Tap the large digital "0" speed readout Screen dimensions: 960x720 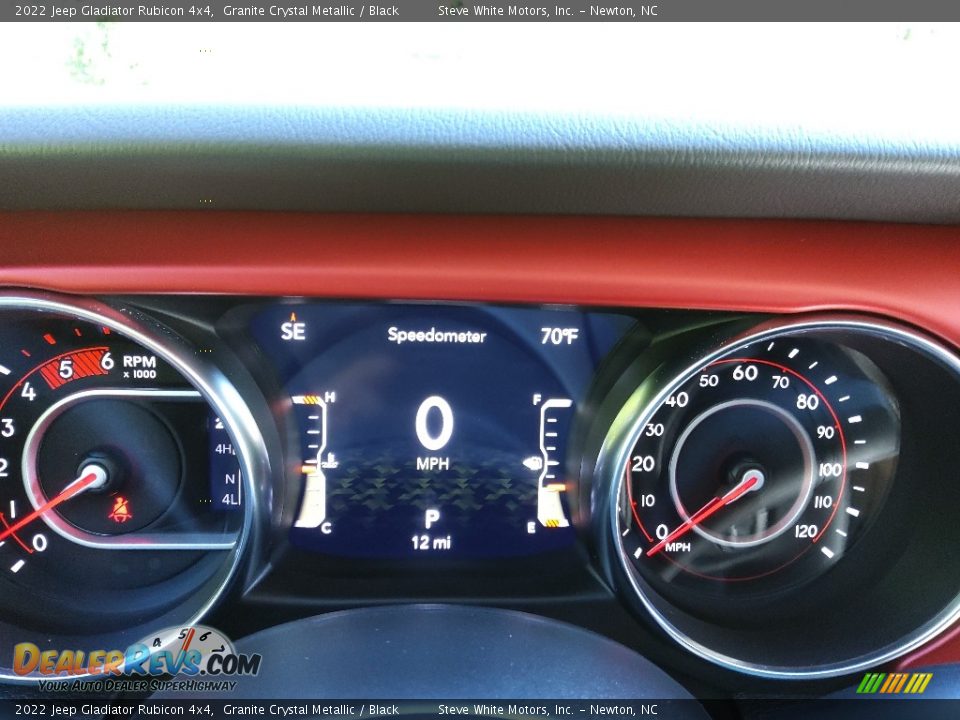(x=434, y=422)
